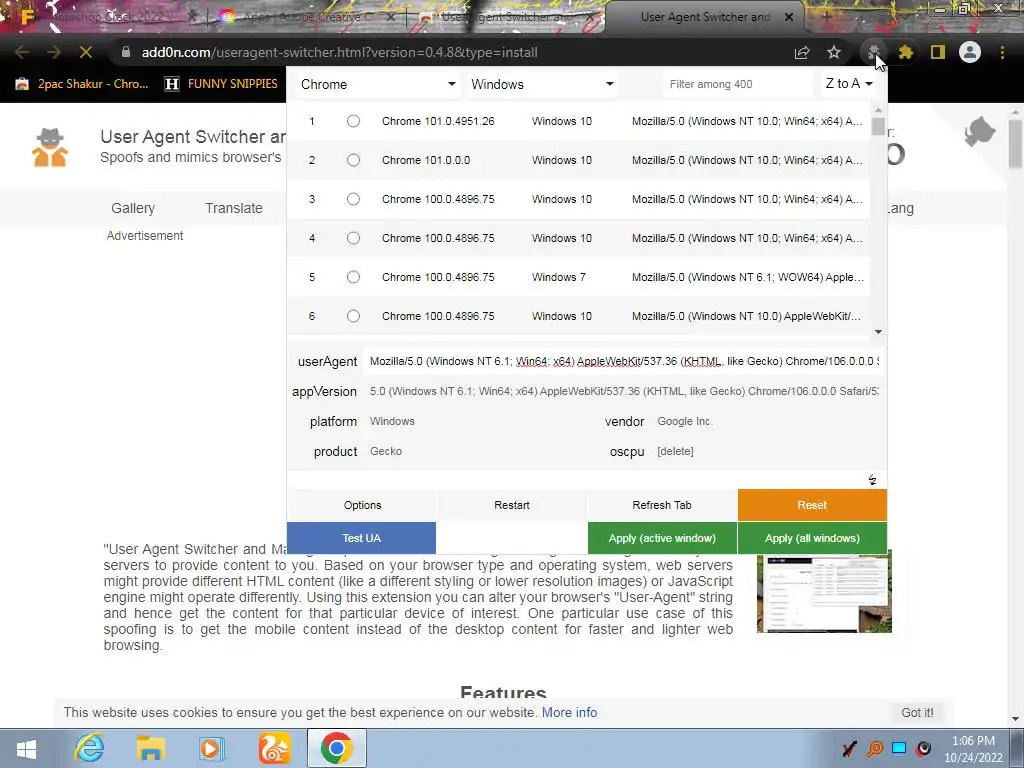1024x768 pixels.
Task: Go forward to next page
Action: tap(54, 52)
